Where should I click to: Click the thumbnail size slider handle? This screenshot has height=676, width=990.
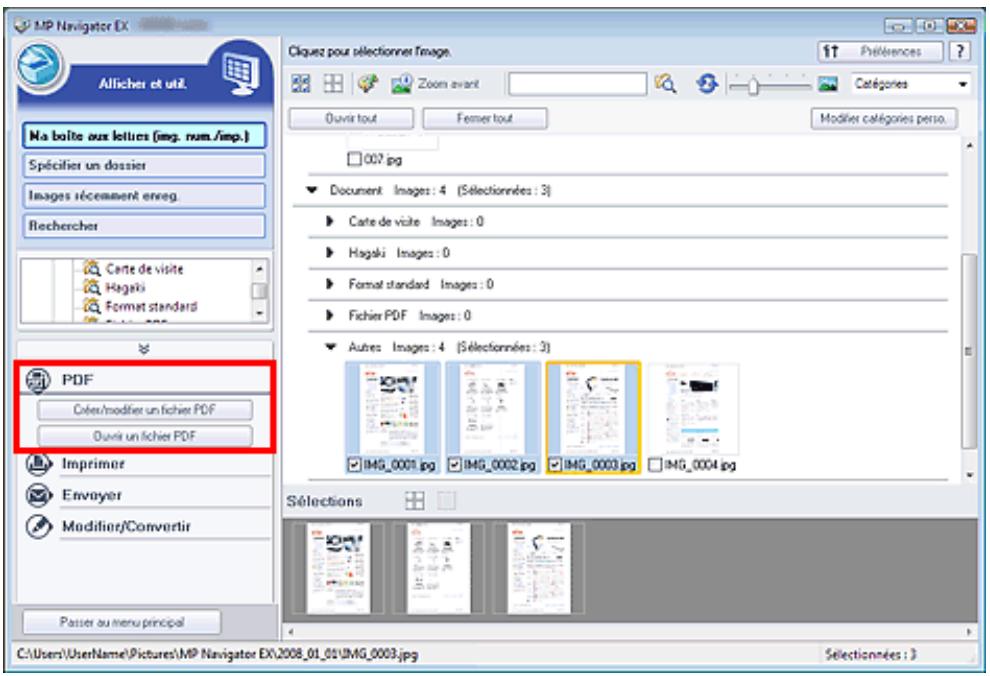[753, 86]
